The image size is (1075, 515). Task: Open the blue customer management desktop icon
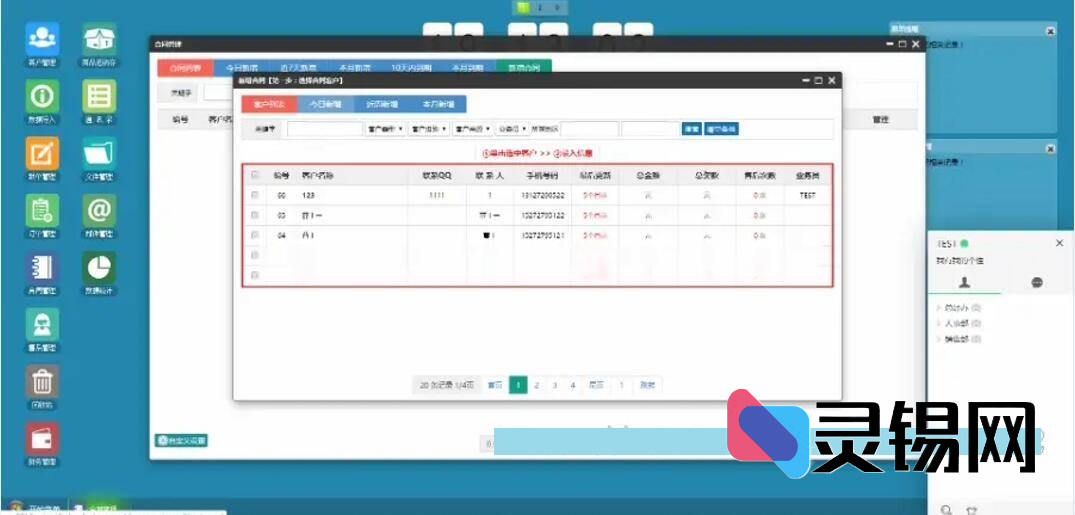pos(42,40)
